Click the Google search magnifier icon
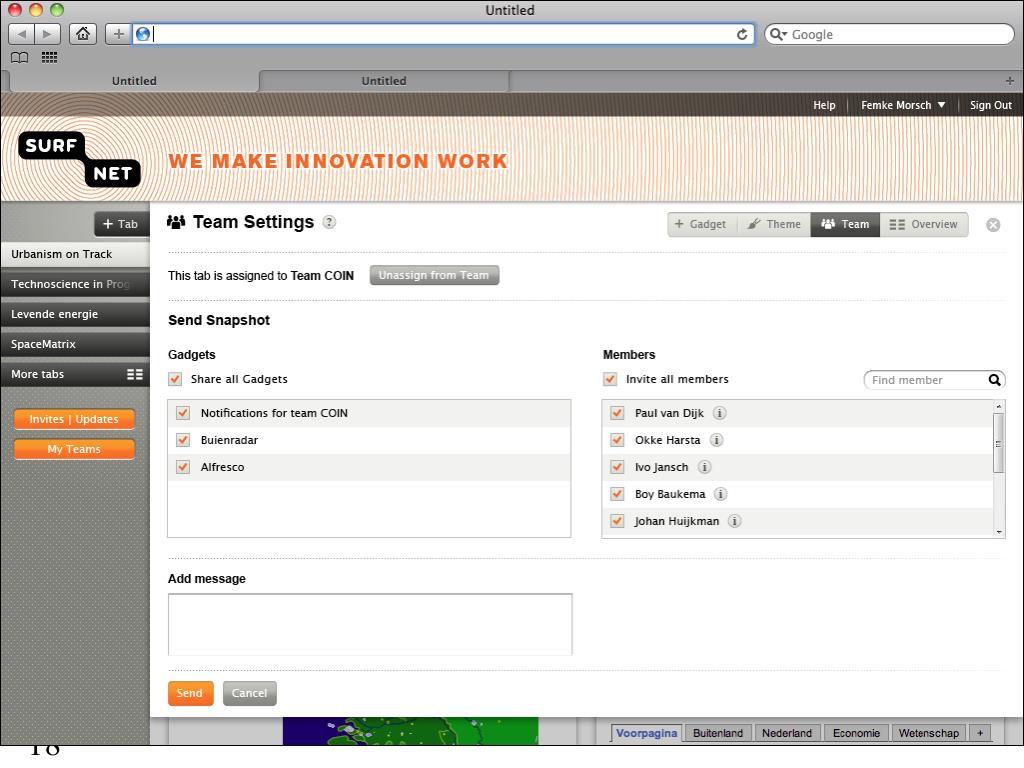 pyautogui.click(x=777, y=34)
